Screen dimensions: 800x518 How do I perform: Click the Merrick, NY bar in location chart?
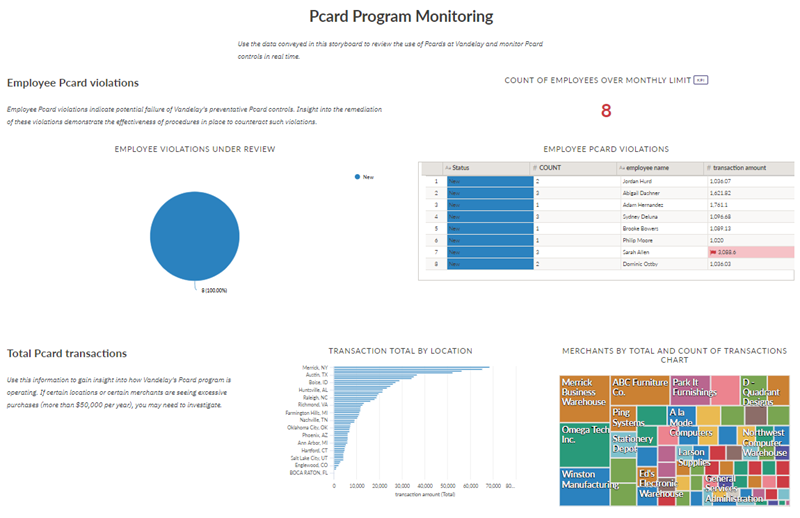click(x=412, y=368)
